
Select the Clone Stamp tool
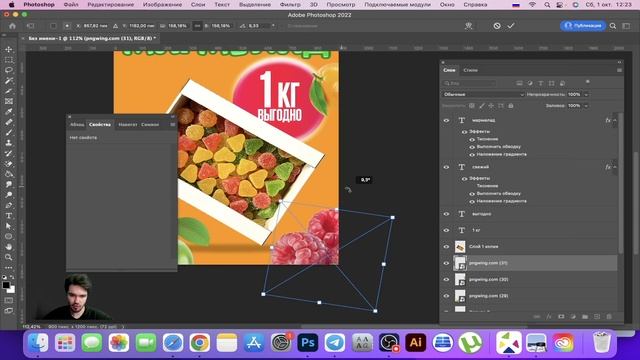[9, 143]
